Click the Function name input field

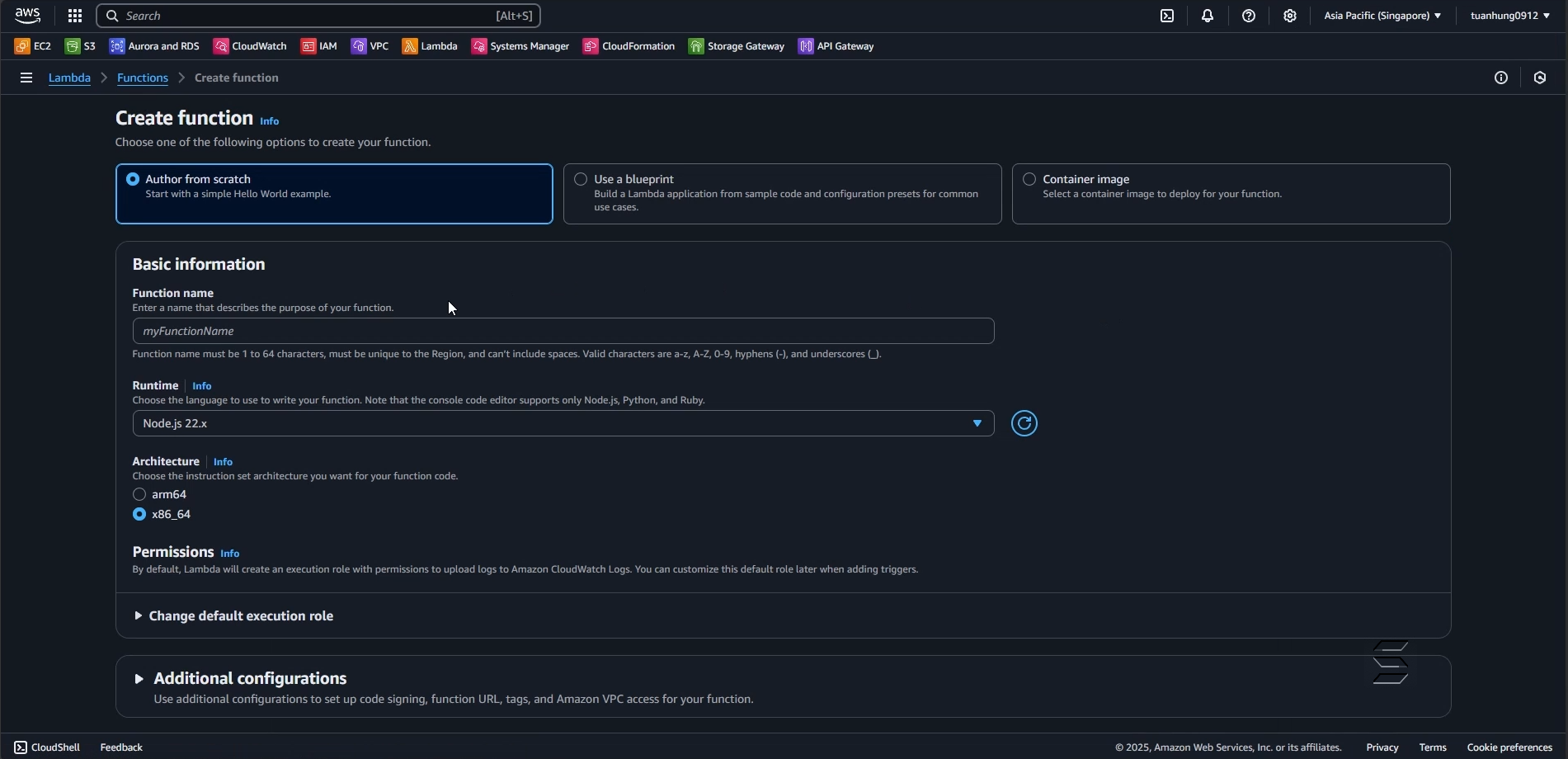(563, 331)
